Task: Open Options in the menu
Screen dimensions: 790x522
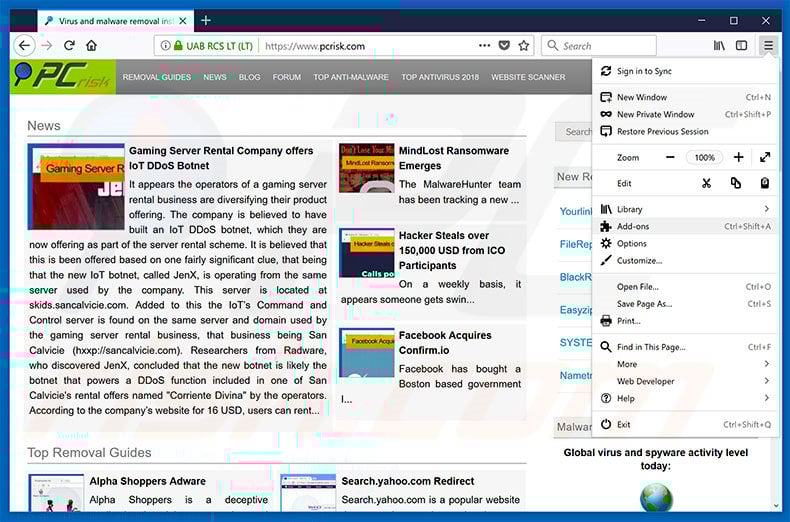Action: point(684,243)
